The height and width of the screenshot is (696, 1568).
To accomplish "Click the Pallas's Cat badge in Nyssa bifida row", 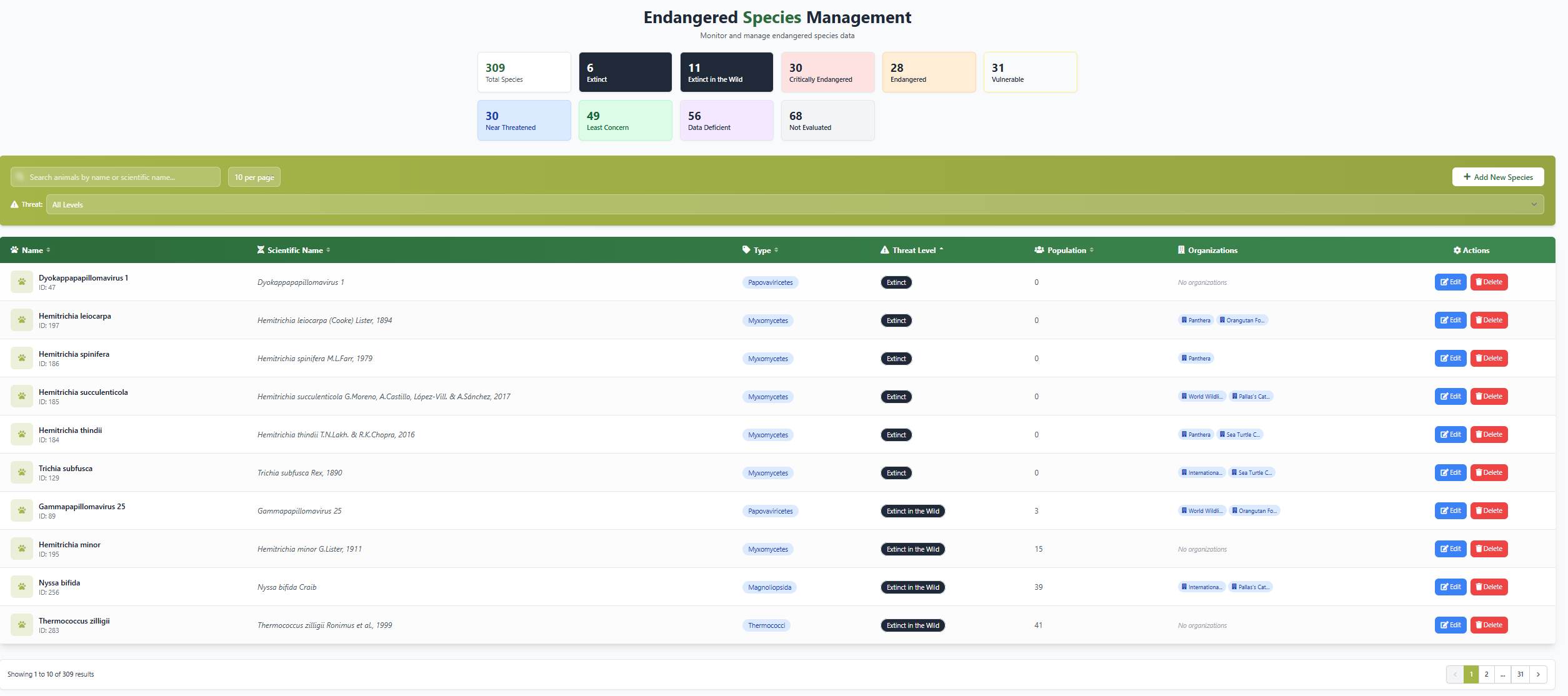I will pos(1251,587).
